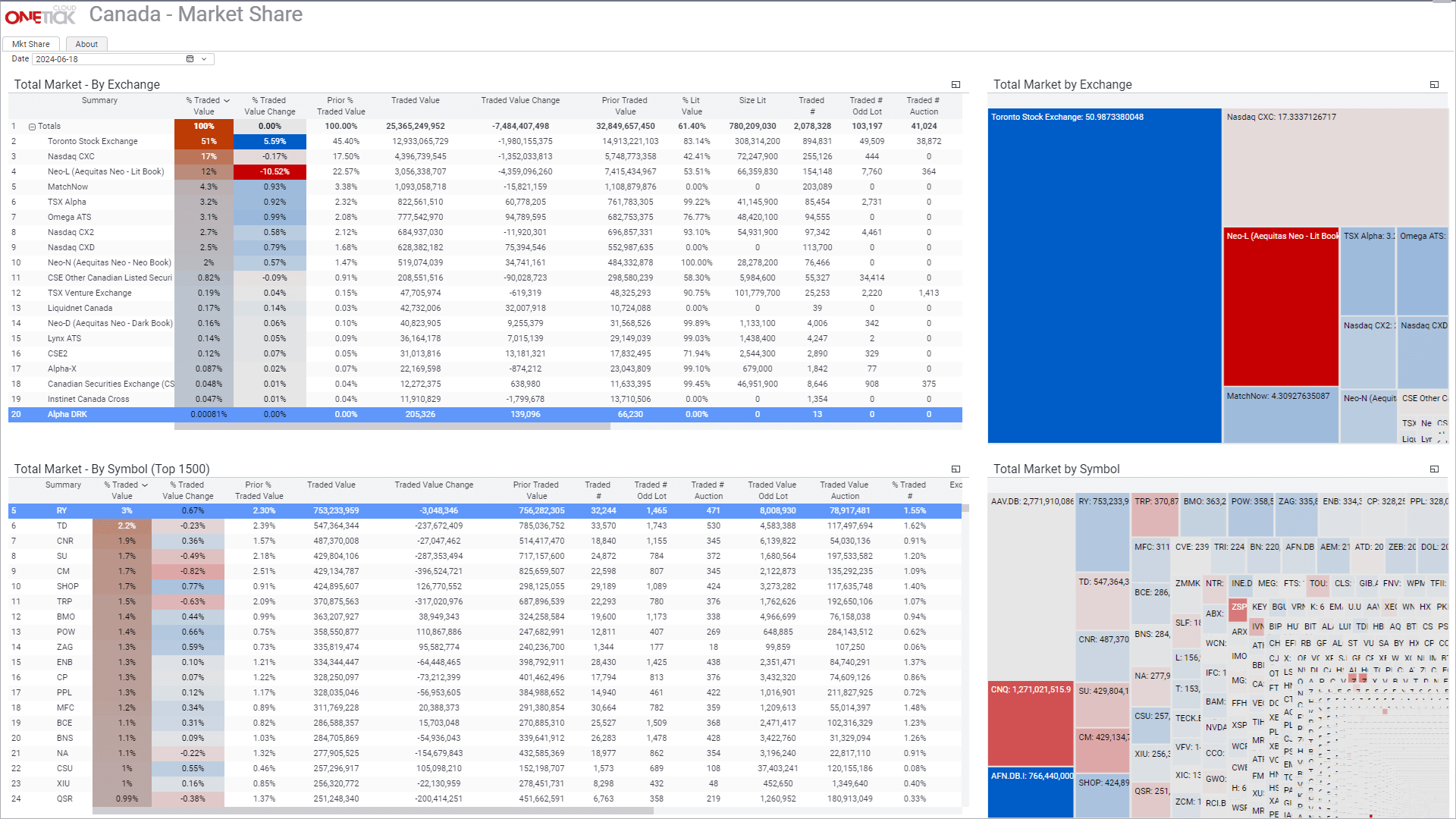
Task: Maximize the Total Market - By Symbol table panel
Action: (955, 469)
